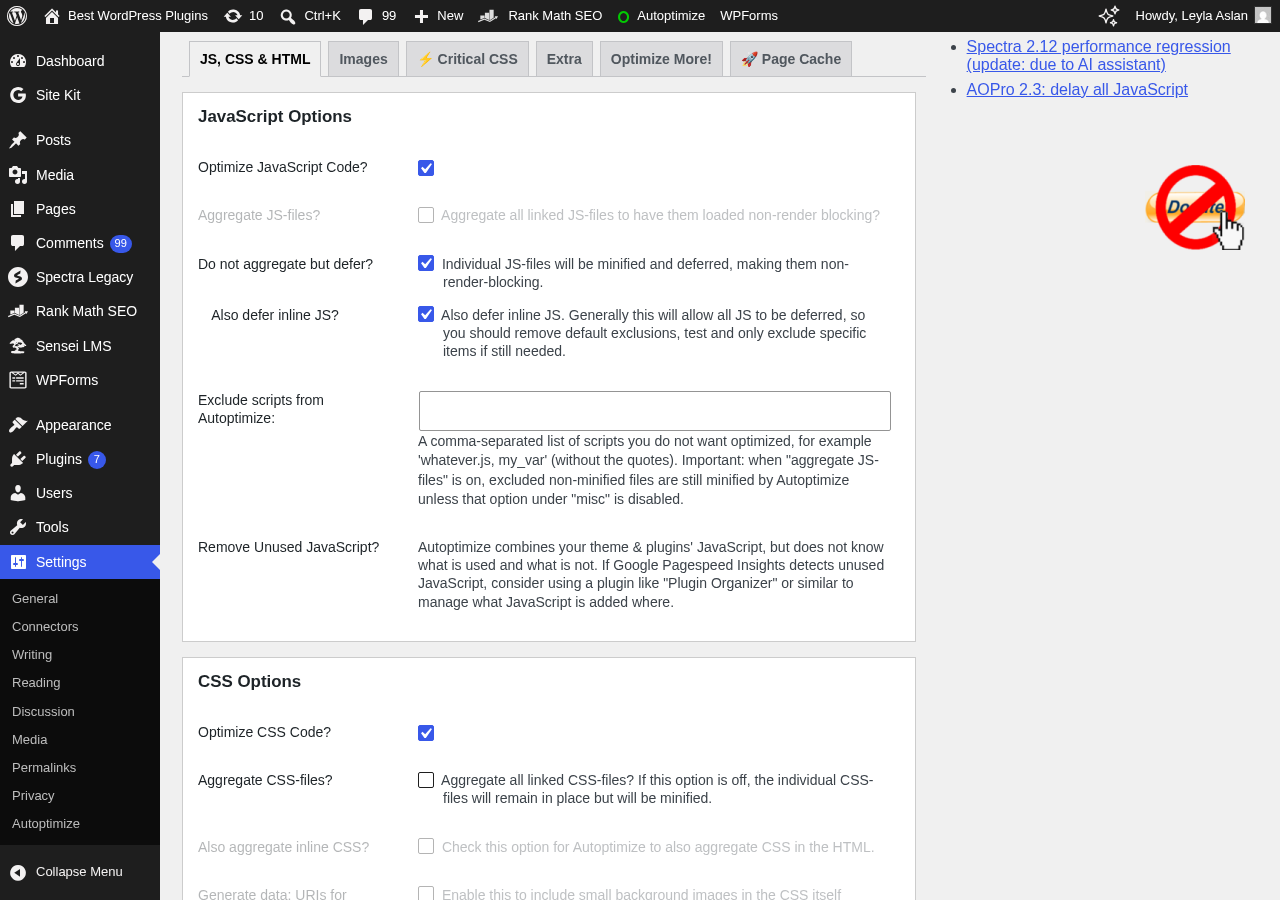The height and width of the screenshot is (900, 1280).
Task: Uncheck Optimize JavaScript Code checkbox
Action: coord(426,168)
